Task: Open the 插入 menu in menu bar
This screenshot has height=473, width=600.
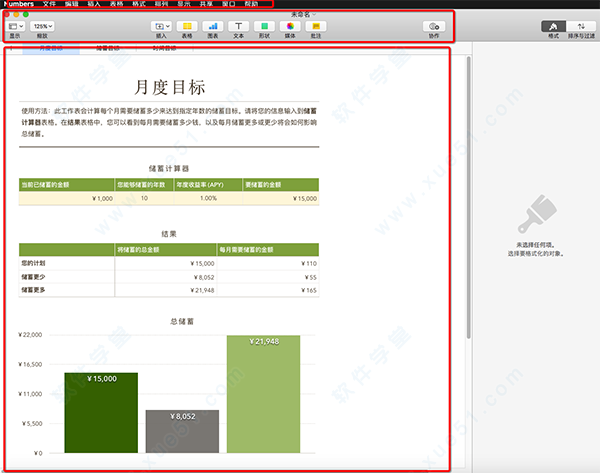Action: pos(94,4)
